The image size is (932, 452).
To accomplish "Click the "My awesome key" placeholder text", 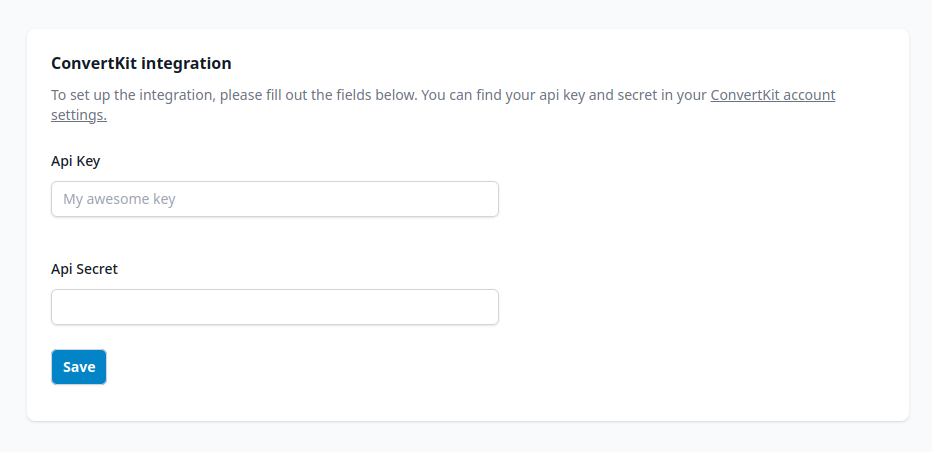I will [119, 199].
